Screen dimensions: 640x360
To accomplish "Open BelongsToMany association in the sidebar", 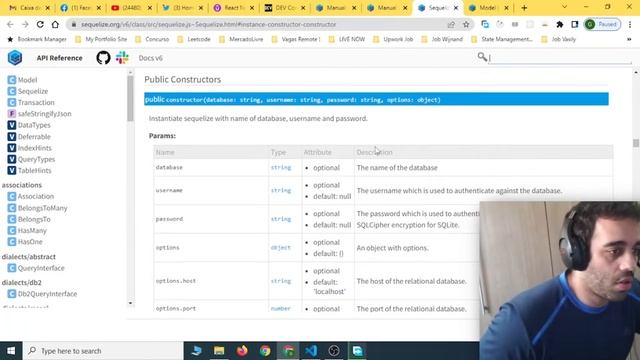I will [38, 208].
